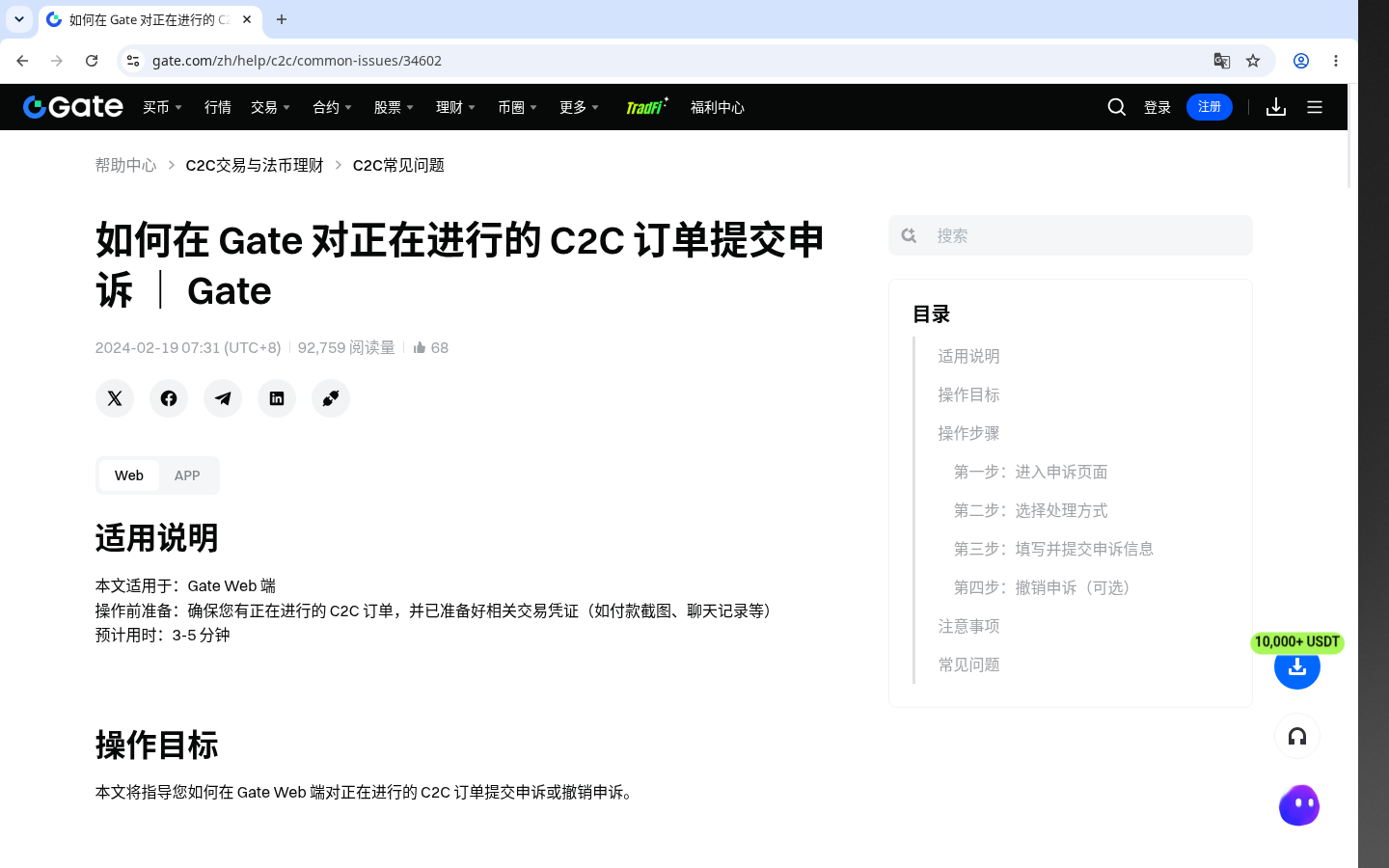This screenshot has width=1389, height=868.
Task: Click the 登录 login link
Action: click(1157, 107)
